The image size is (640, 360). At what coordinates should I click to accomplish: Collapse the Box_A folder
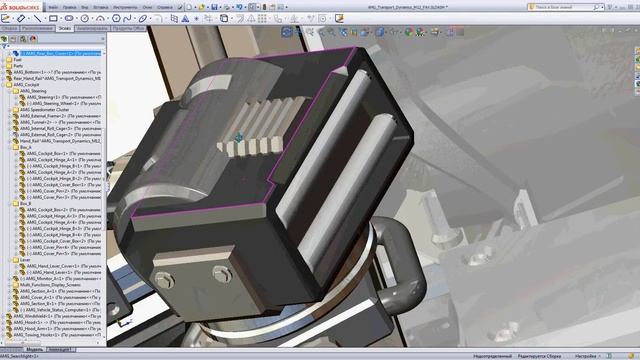pos(10,147)
